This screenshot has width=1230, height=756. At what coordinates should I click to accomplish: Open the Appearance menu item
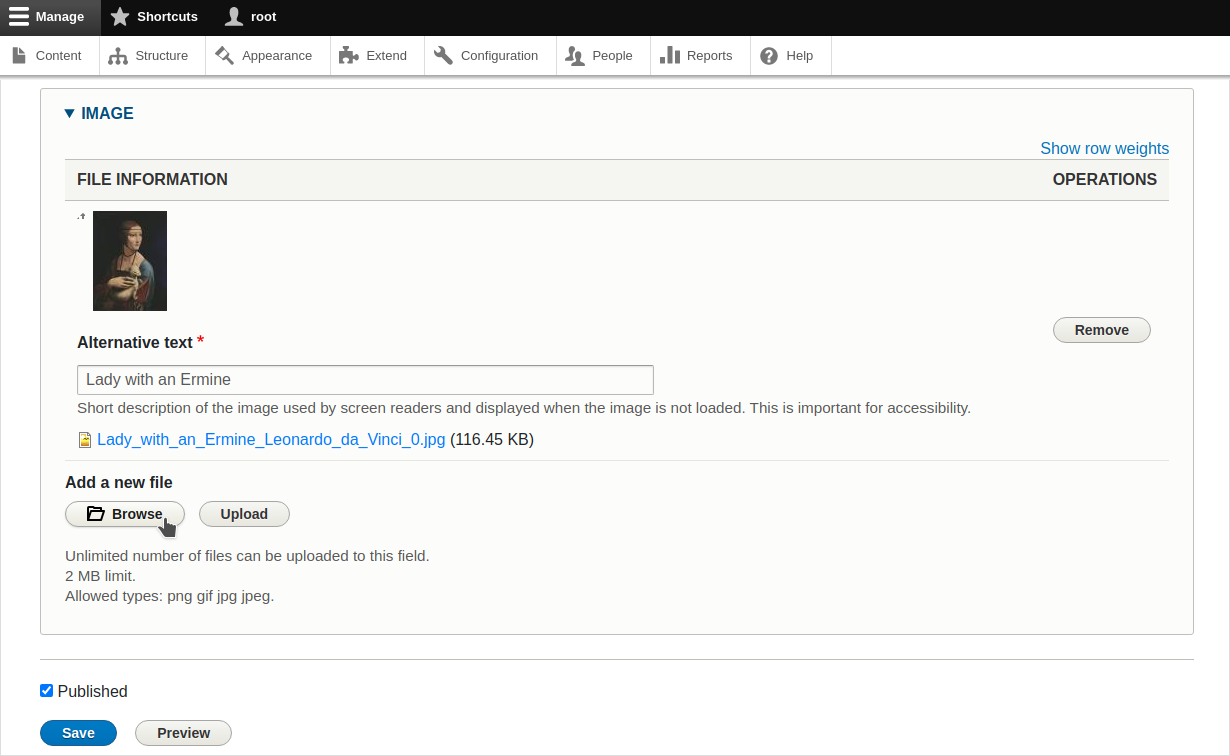click(267, 56)
